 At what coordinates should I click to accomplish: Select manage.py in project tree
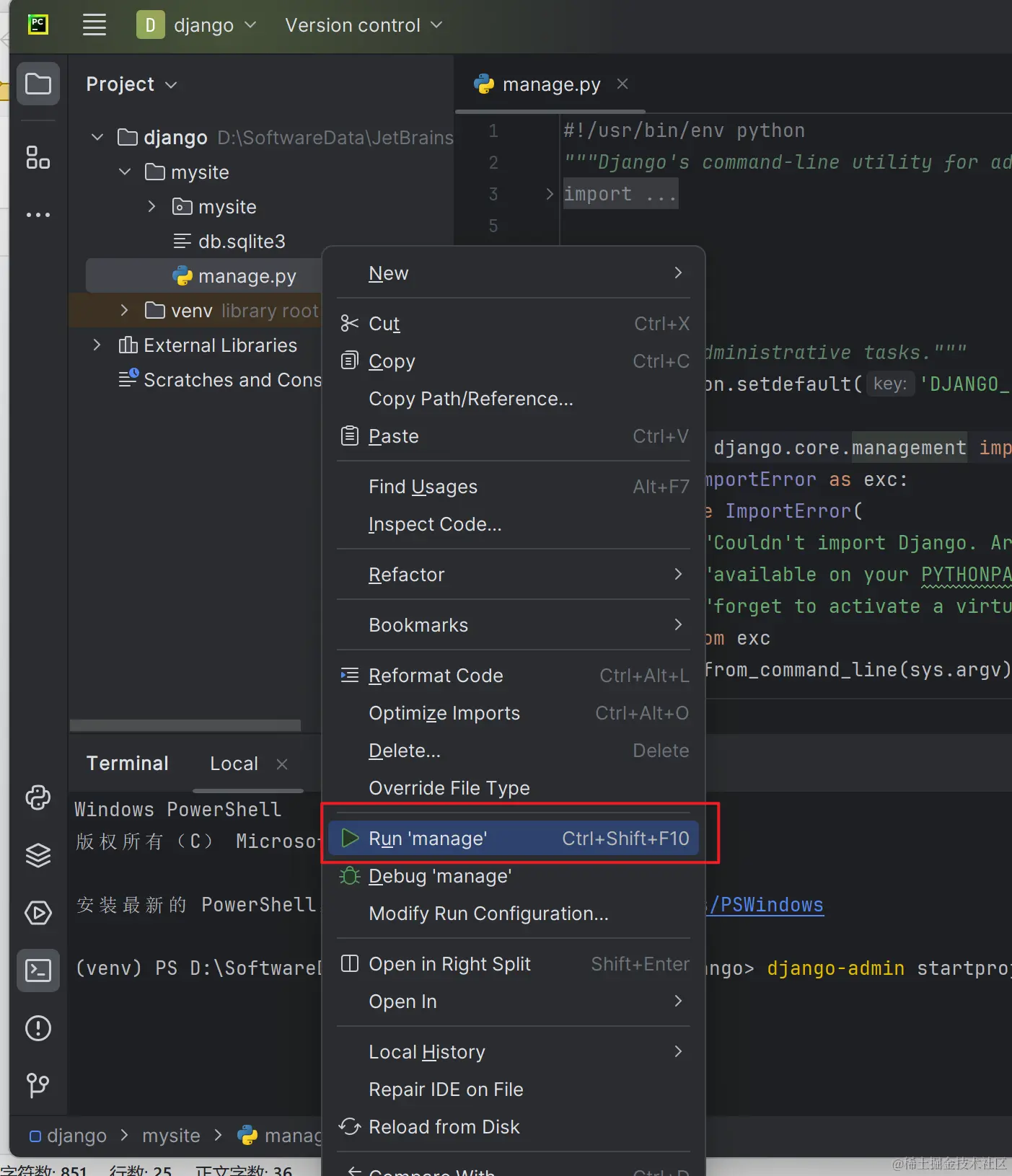[x=247, y=275]
